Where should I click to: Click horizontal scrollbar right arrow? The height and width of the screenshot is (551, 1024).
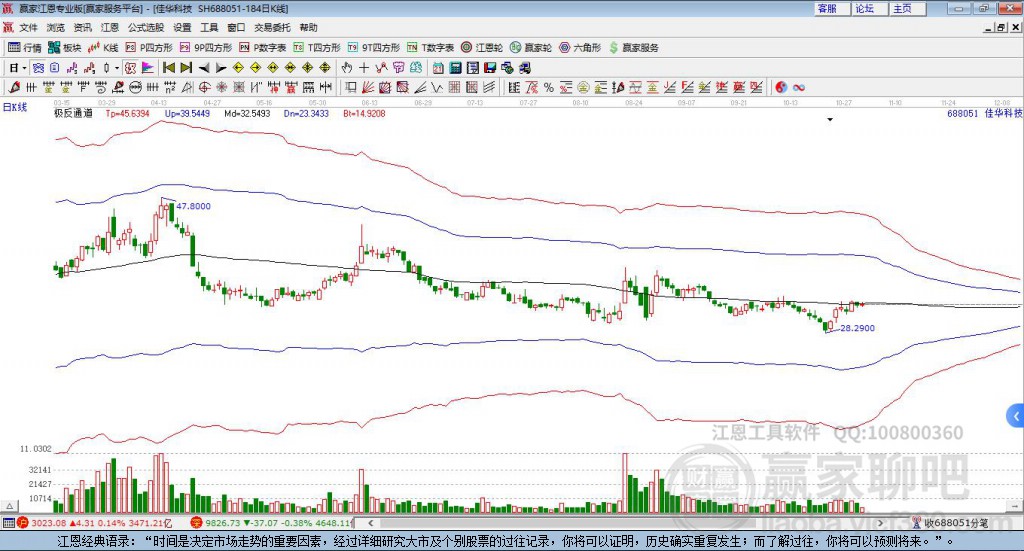880,523
